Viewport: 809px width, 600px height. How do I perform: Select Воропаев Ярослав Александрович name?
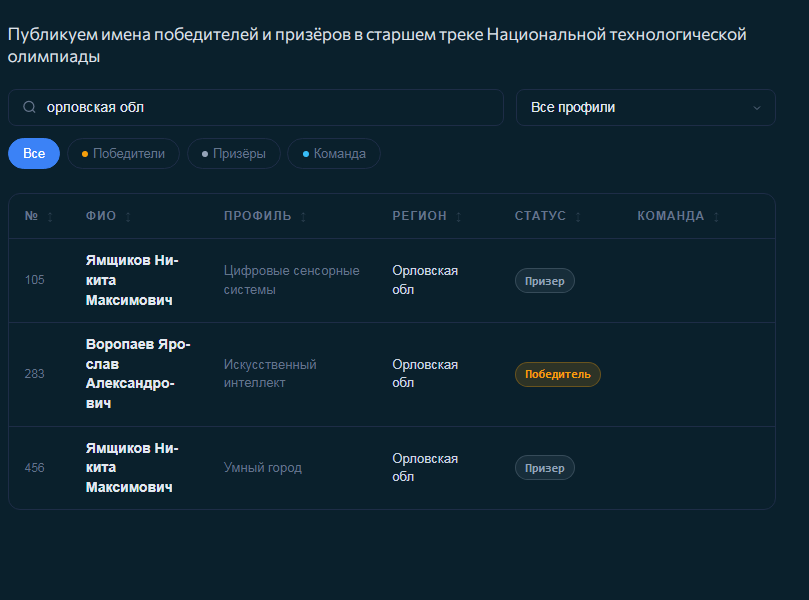pyautogui.click(x=138, y=374)
